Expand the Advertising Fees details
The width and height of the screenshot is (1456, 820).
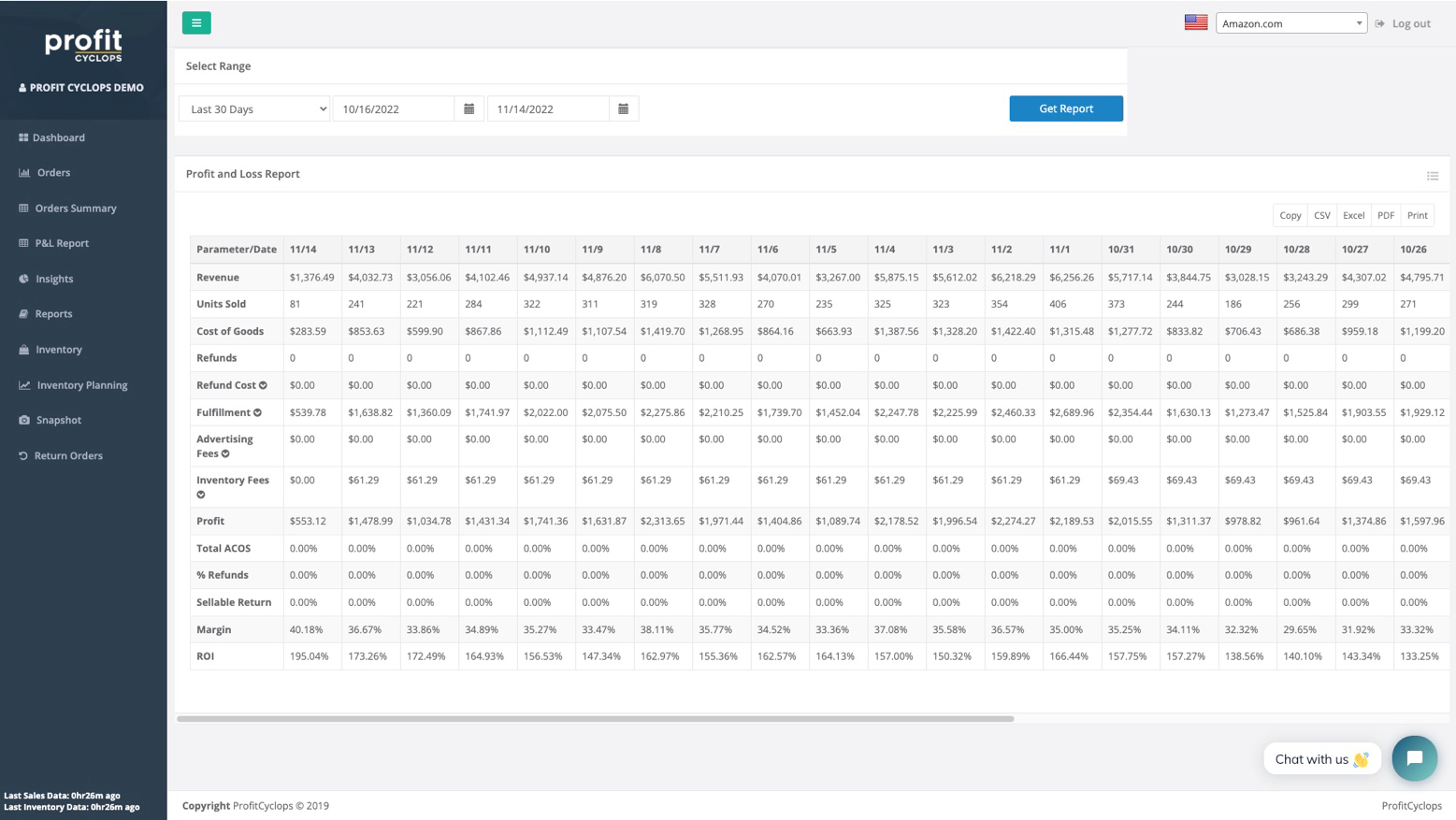(224, 453)
